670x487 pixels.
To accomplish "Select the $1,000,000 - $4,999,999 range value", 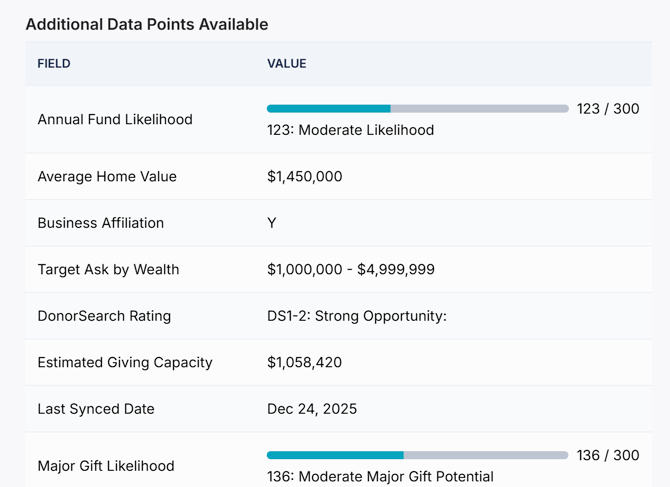I will pyautogui.click(x=351, y=270).
